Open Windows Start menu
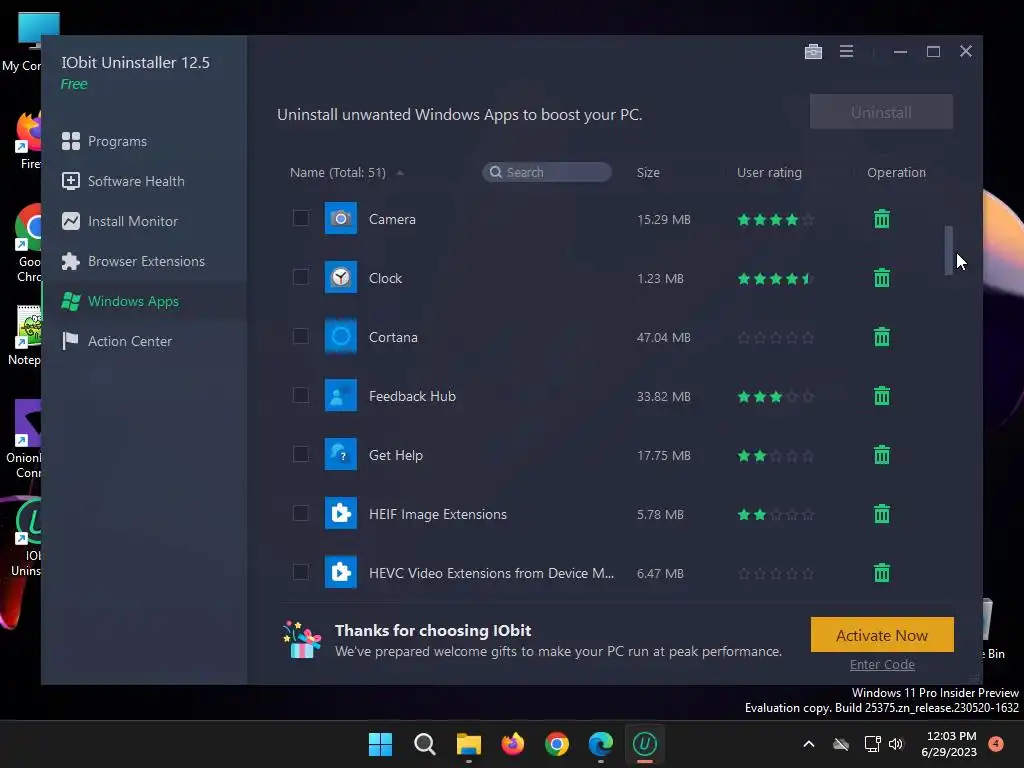Image resolution: width=1024 pixels, height=768 pixels. pos(380,744)
